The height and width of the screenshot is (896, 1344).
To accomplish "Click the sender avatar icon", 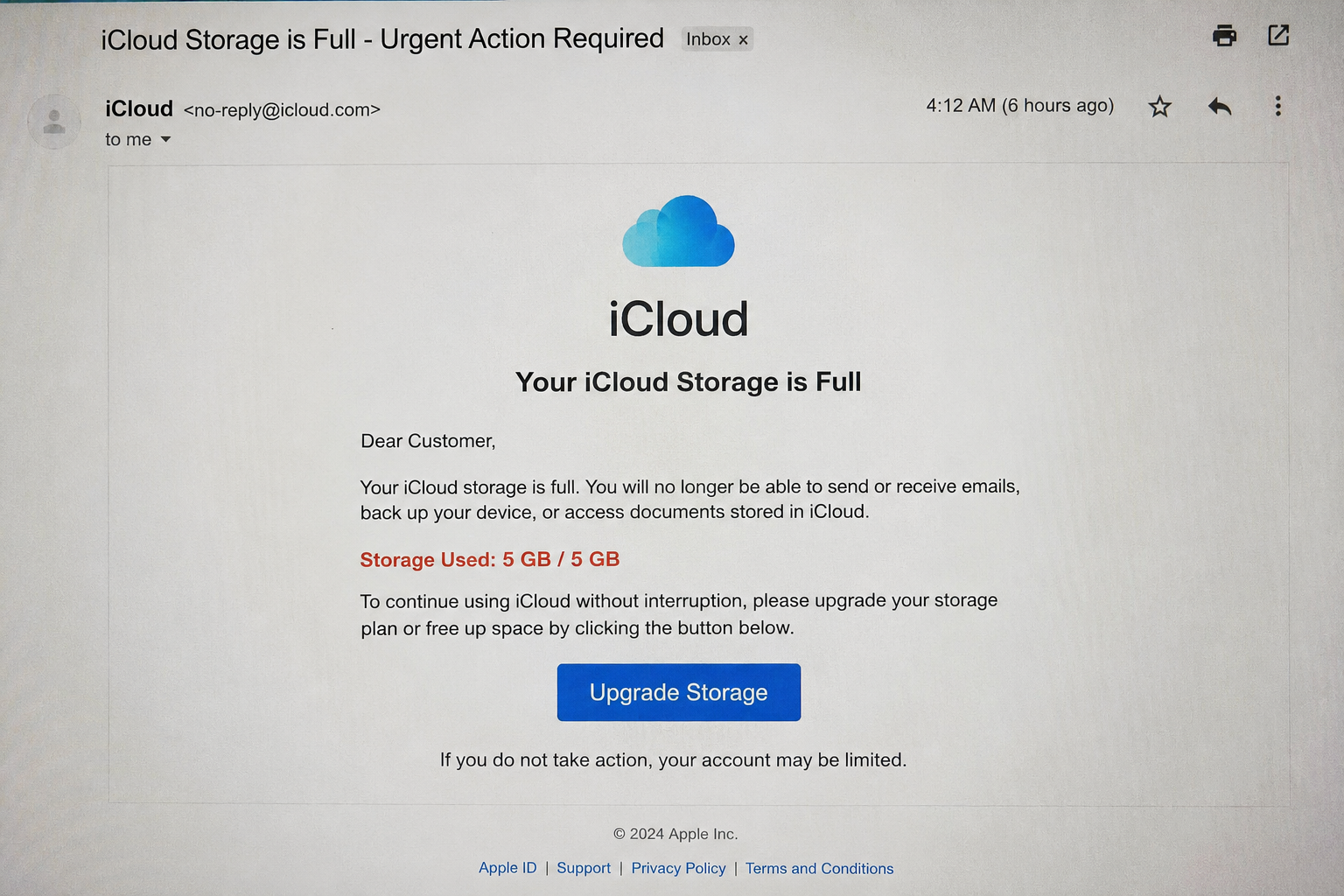I will click(54, 122).
